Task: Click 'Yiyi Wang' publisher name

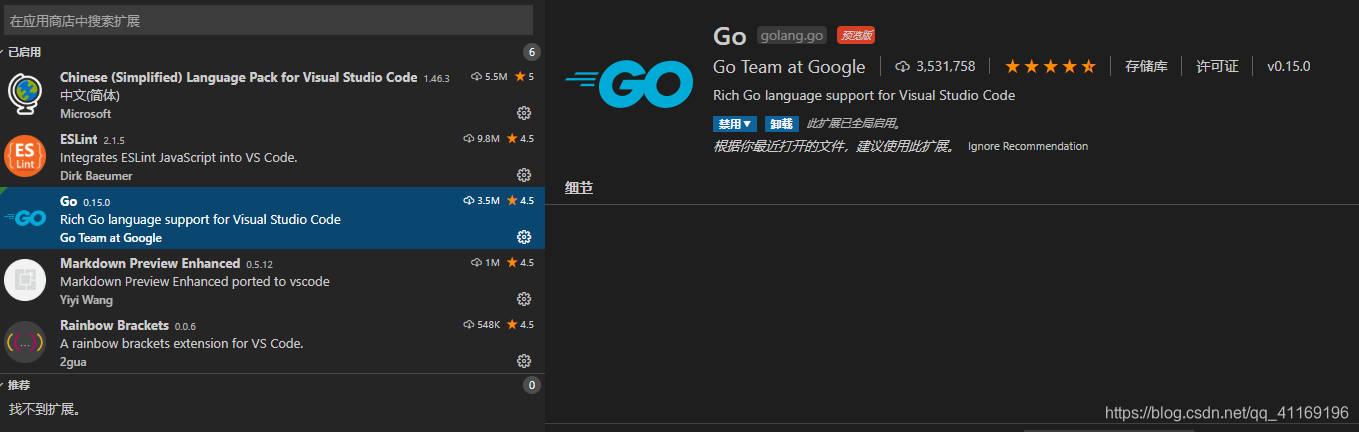Action: (86, 300)
